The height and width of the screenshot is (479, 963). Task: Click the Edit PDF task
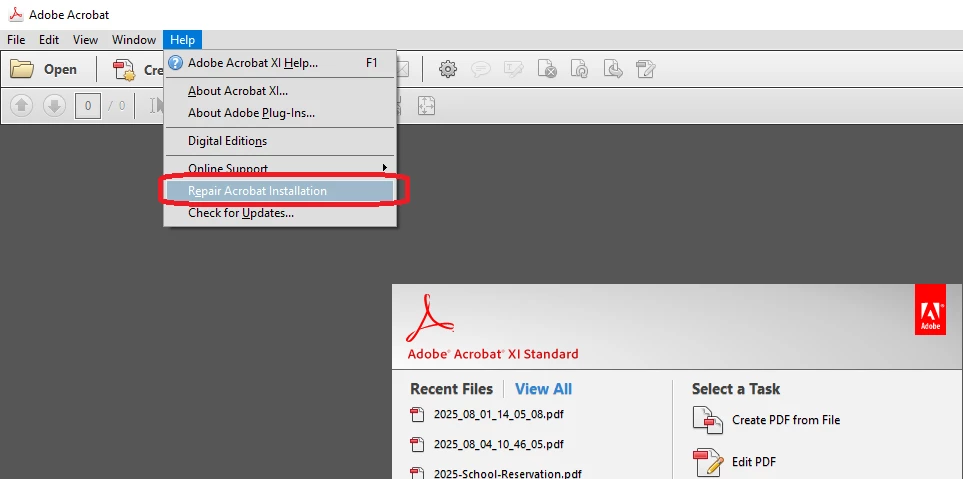754,462
